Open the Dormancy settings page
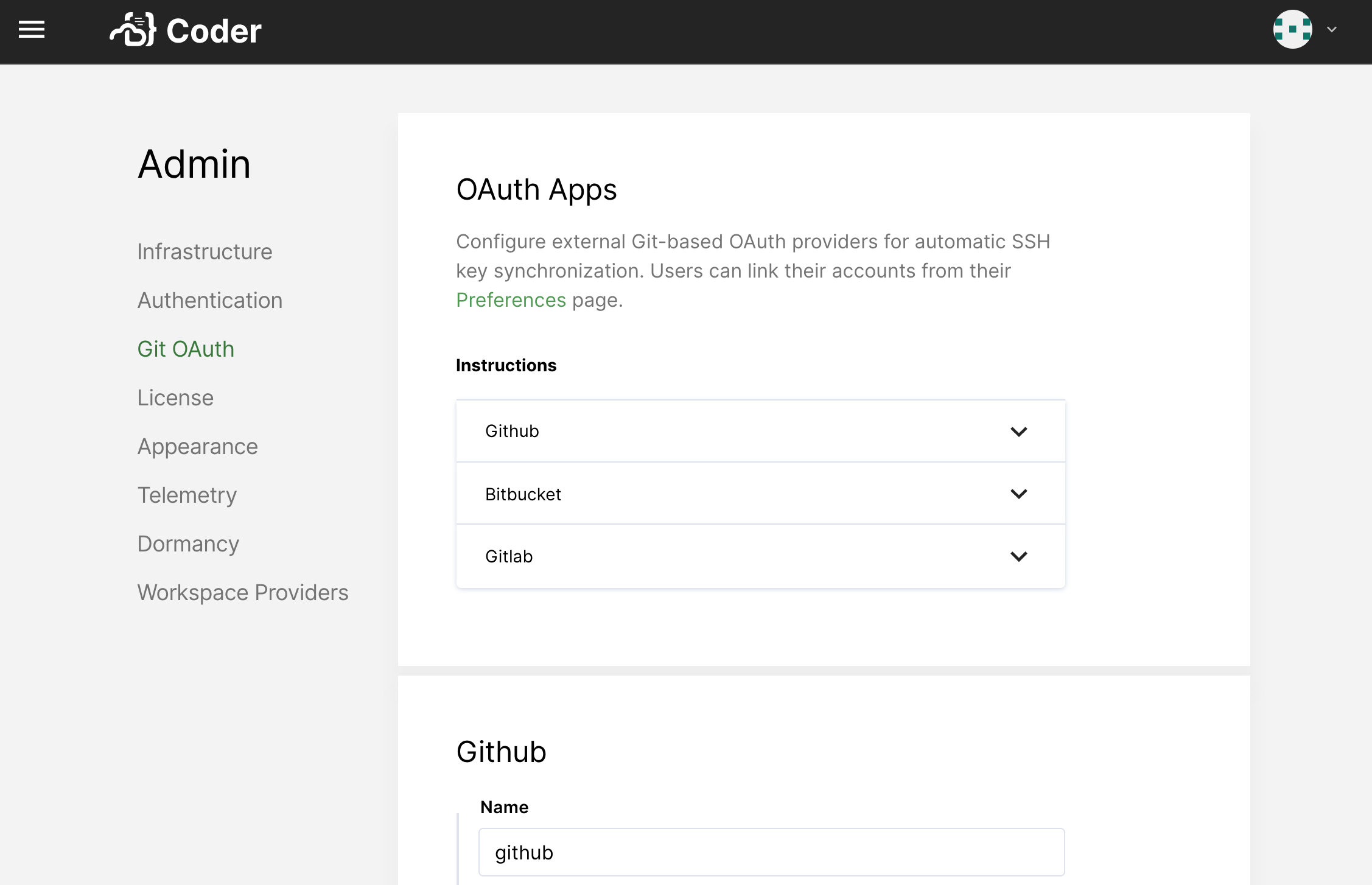The height and width of the screenshot is (885, 1372). tap(188, 544)
